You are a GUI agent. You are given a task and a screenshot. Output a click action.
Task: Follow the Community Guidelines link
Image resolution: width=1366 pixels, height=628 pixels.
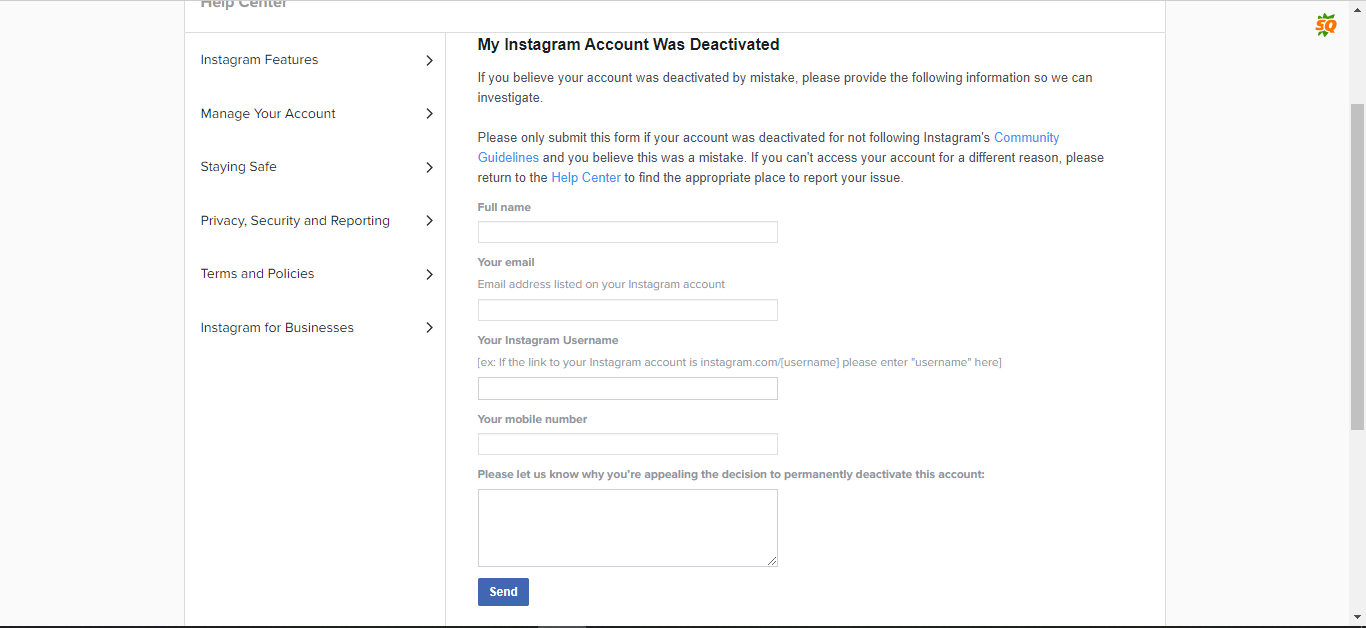pos(1026,138)
